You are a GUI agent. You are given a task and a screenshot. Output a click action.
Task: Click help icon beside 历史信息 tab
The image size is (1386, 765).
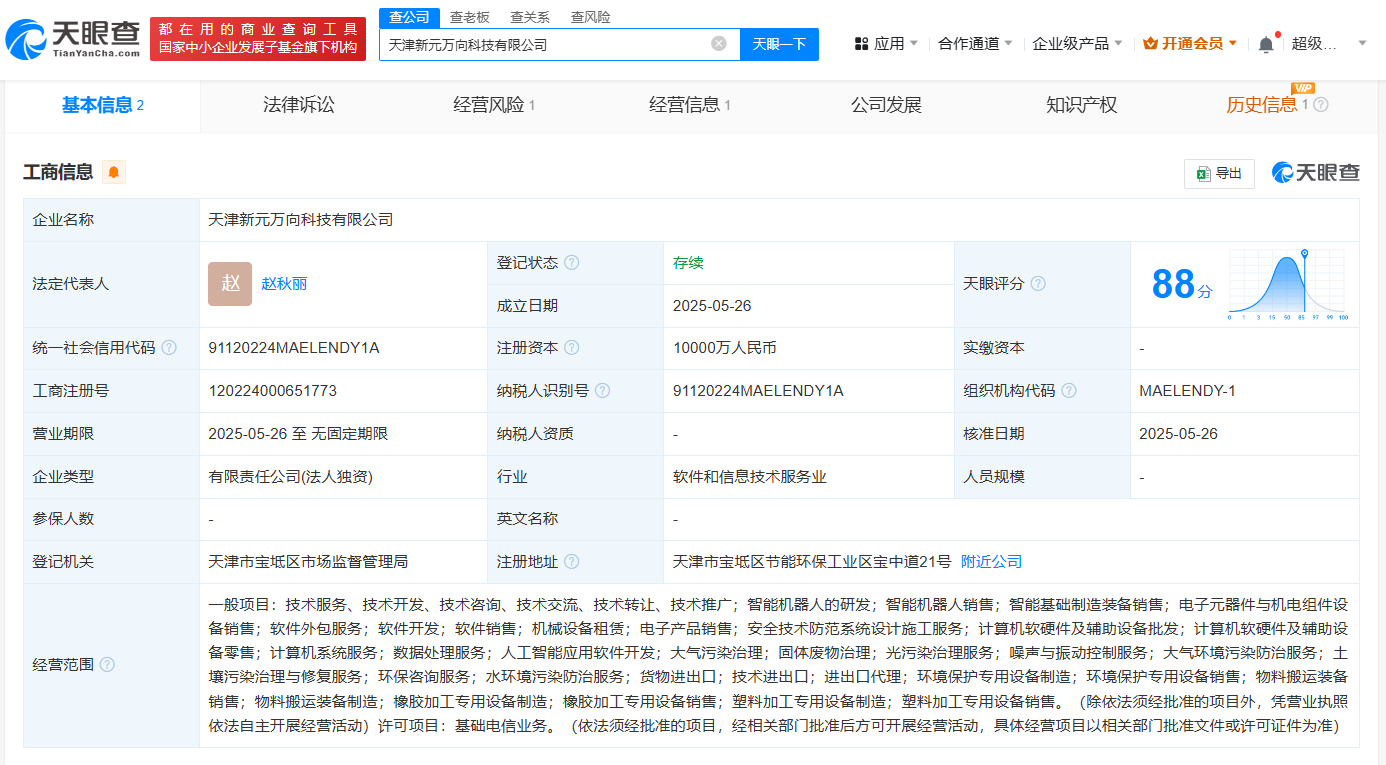tap(1321, 105)
